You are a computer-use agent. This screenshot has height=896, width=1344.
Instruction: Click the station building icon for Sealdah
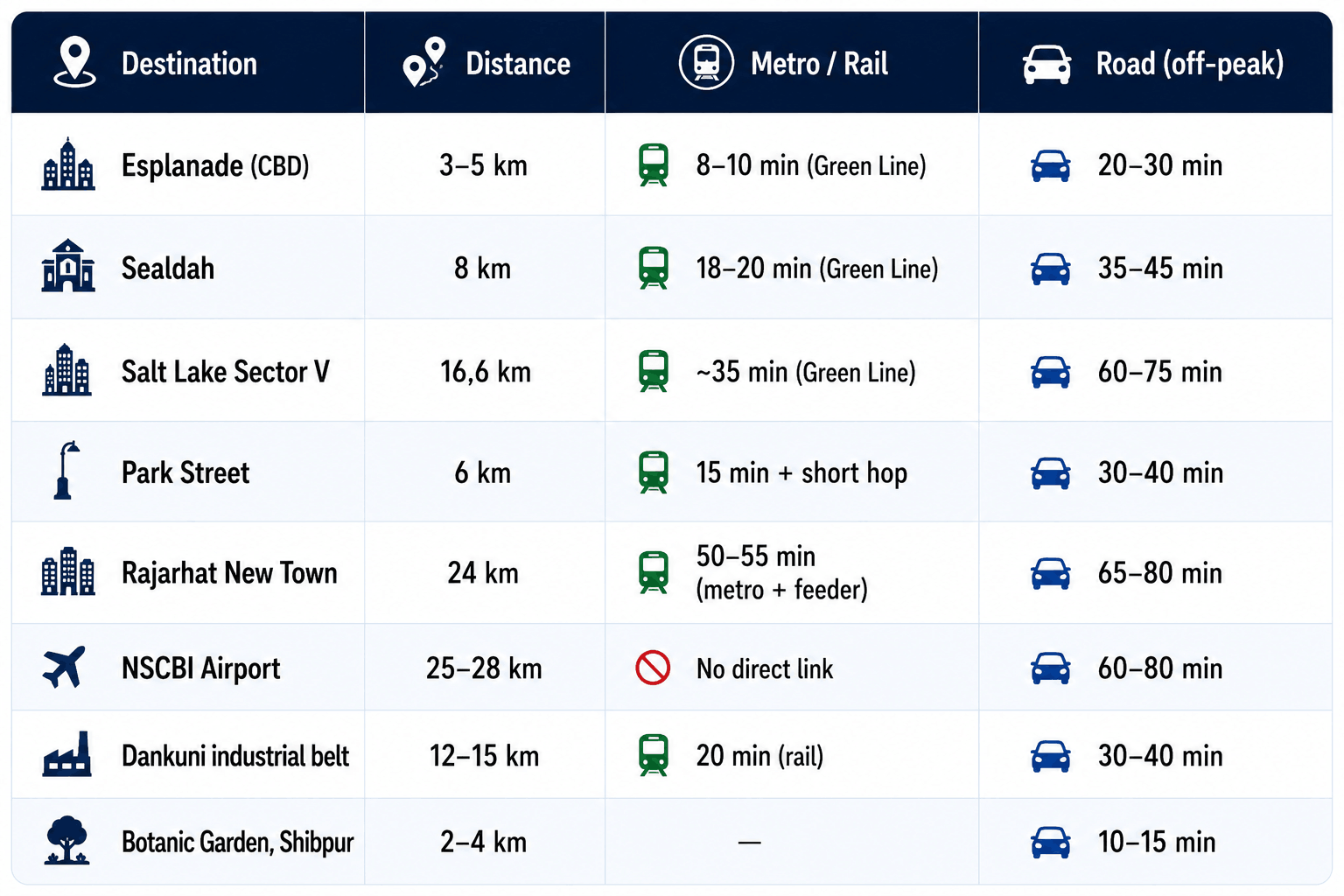tap(68, 266)
